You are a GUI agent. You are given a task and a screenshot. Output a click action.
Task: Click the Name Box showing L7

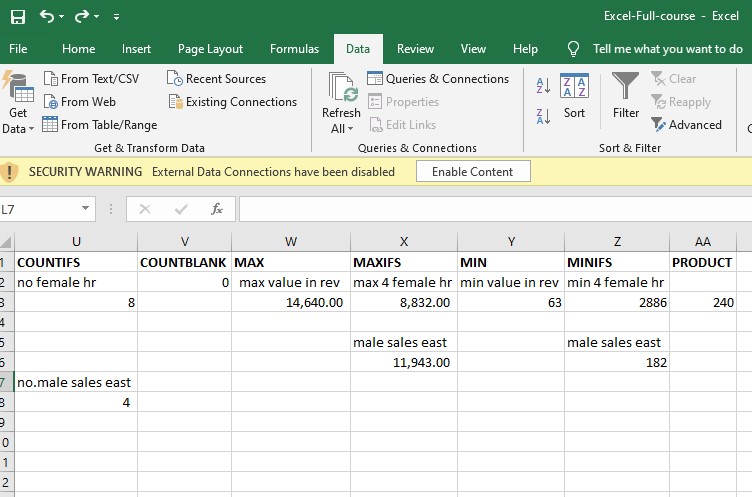point(39,209)
